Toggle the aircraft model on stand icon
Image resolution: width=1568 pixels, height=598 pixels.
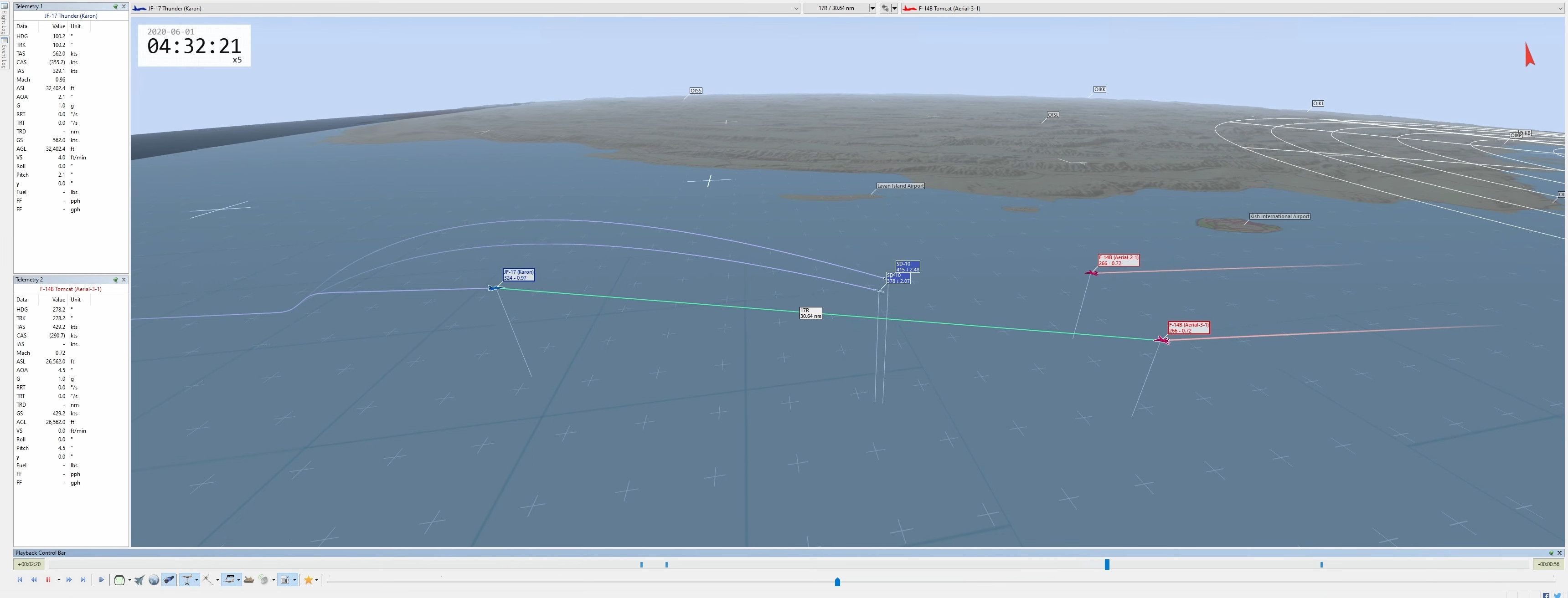[187, 580]
